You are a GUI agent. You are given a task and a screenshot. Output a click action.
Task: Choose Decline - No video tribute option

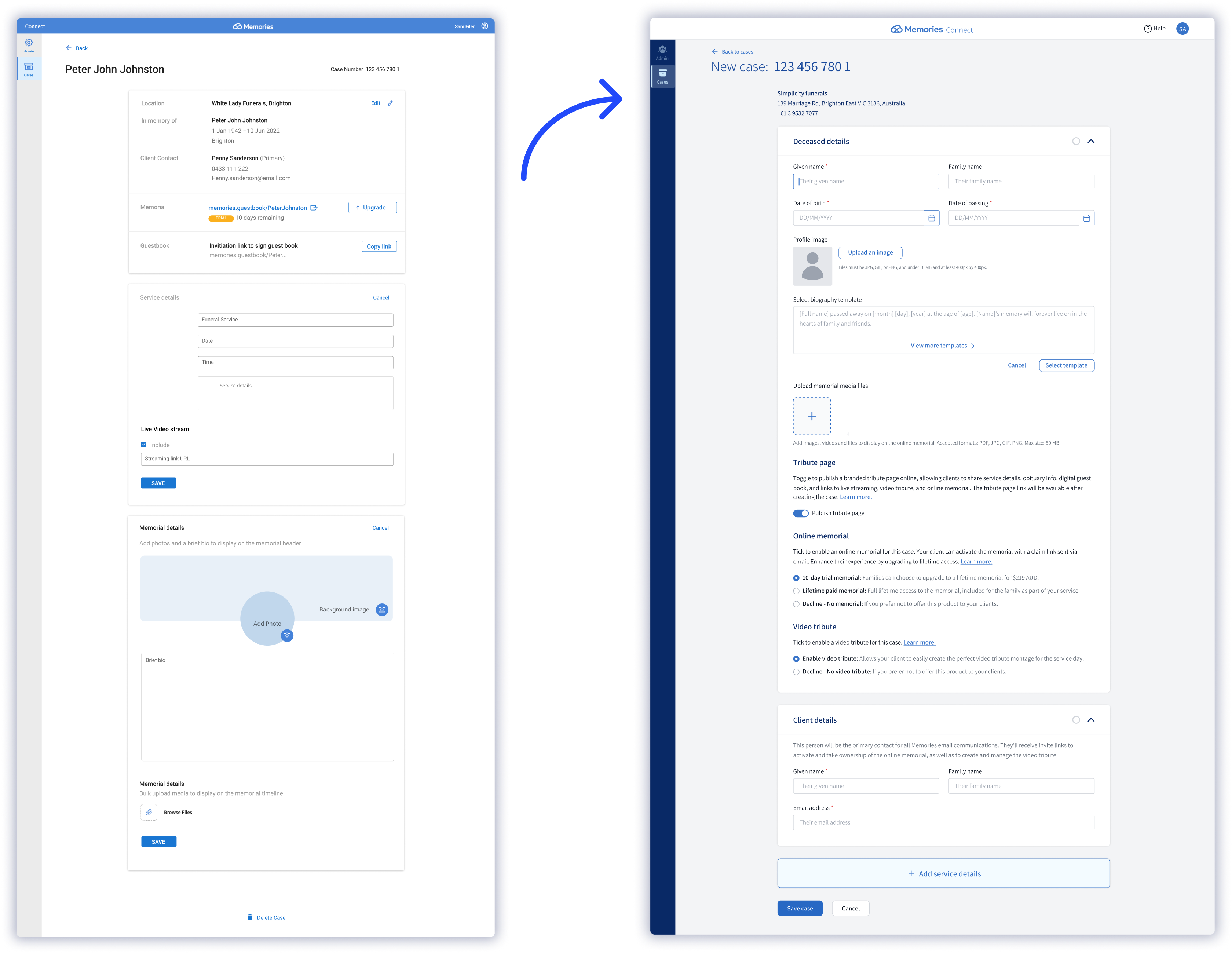click(x=796, y=671)
